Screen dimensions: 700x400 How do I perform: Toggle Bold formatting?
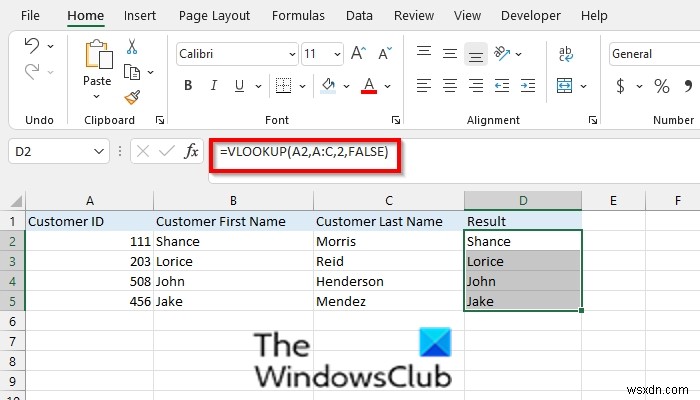point(188,86)
